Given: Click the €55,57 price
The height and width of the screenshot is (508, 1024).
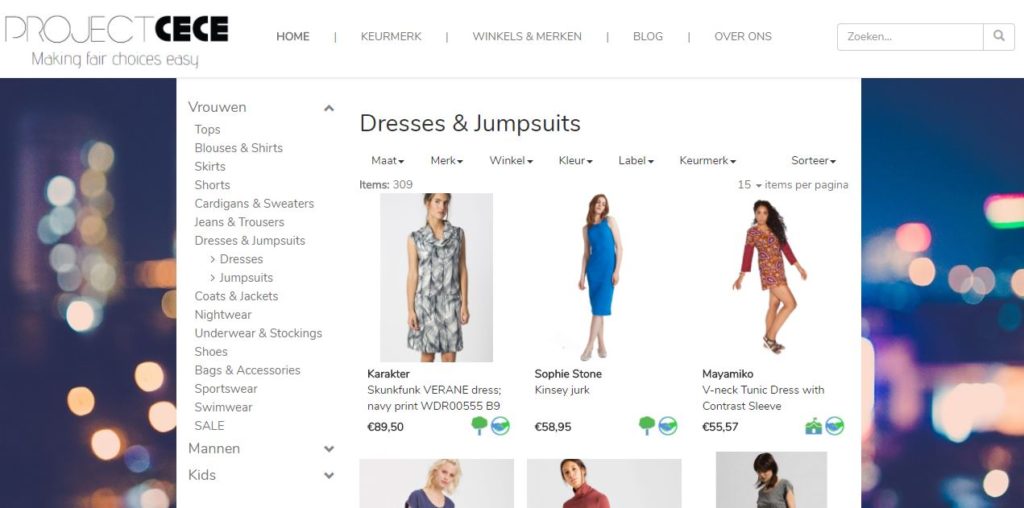Looking at the screenshot, I should pos(720,427).
